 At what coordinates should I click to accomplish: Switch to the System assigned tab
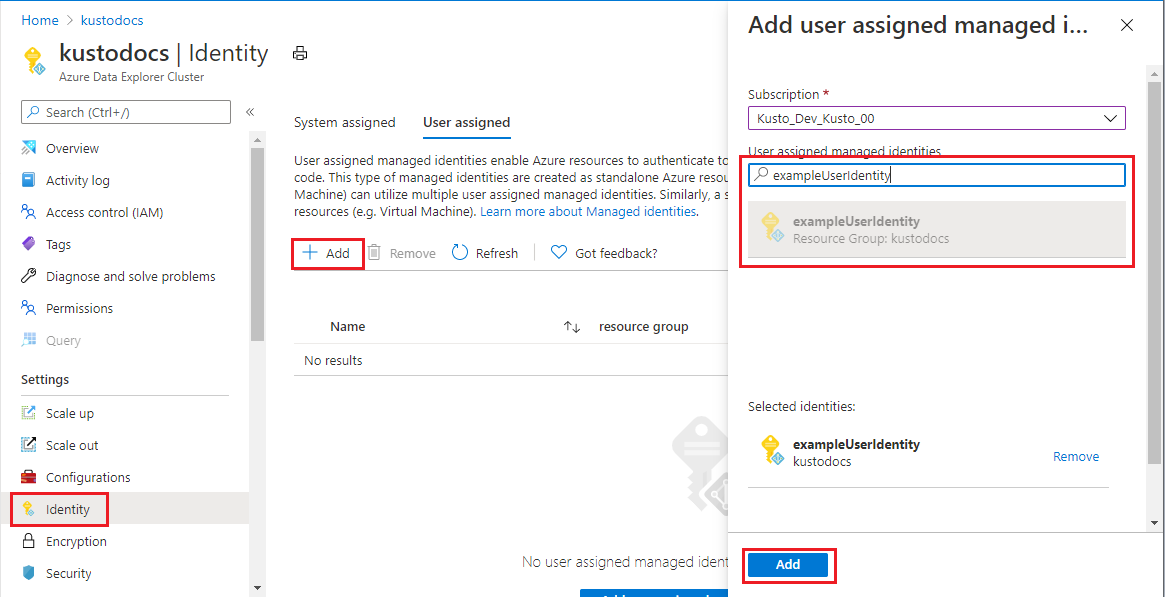344,121
